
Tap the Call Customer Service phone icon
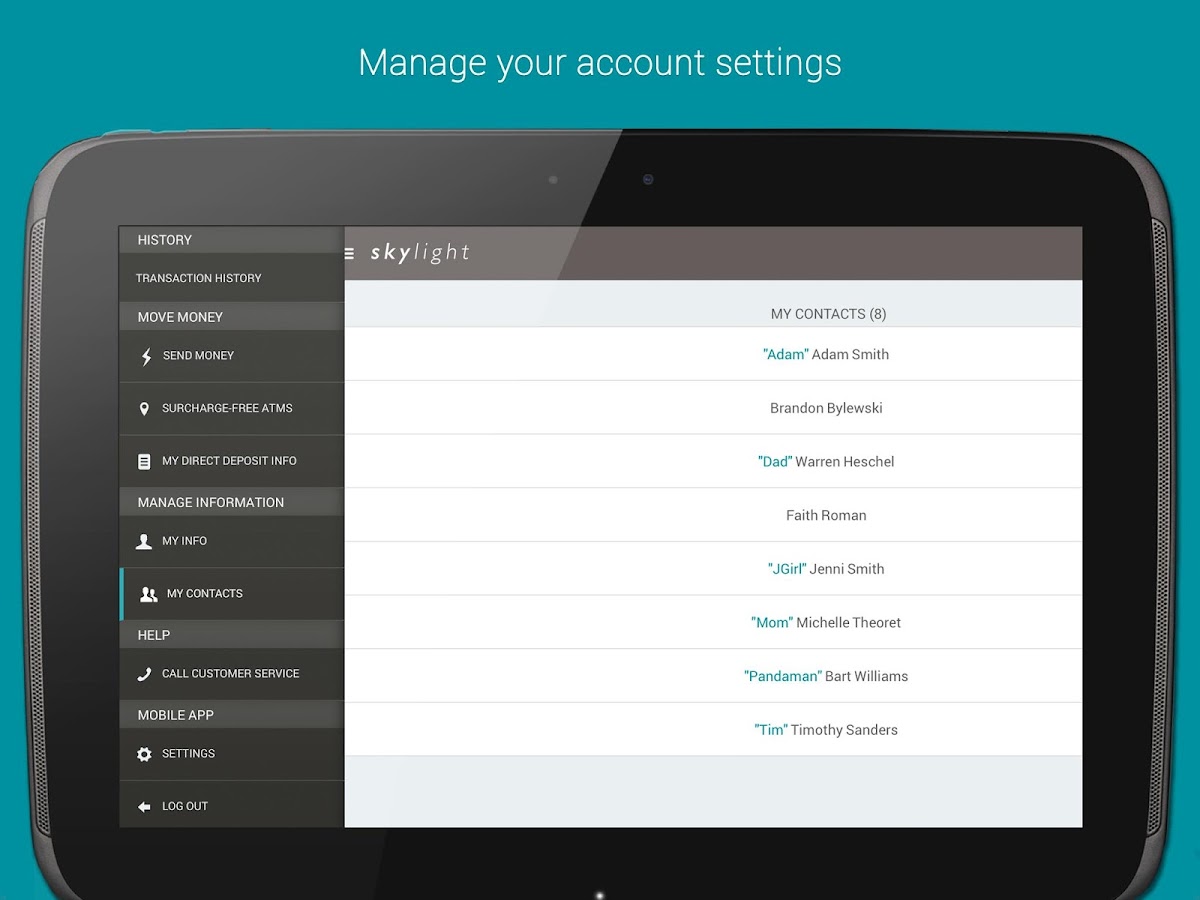tap(145, 674)
